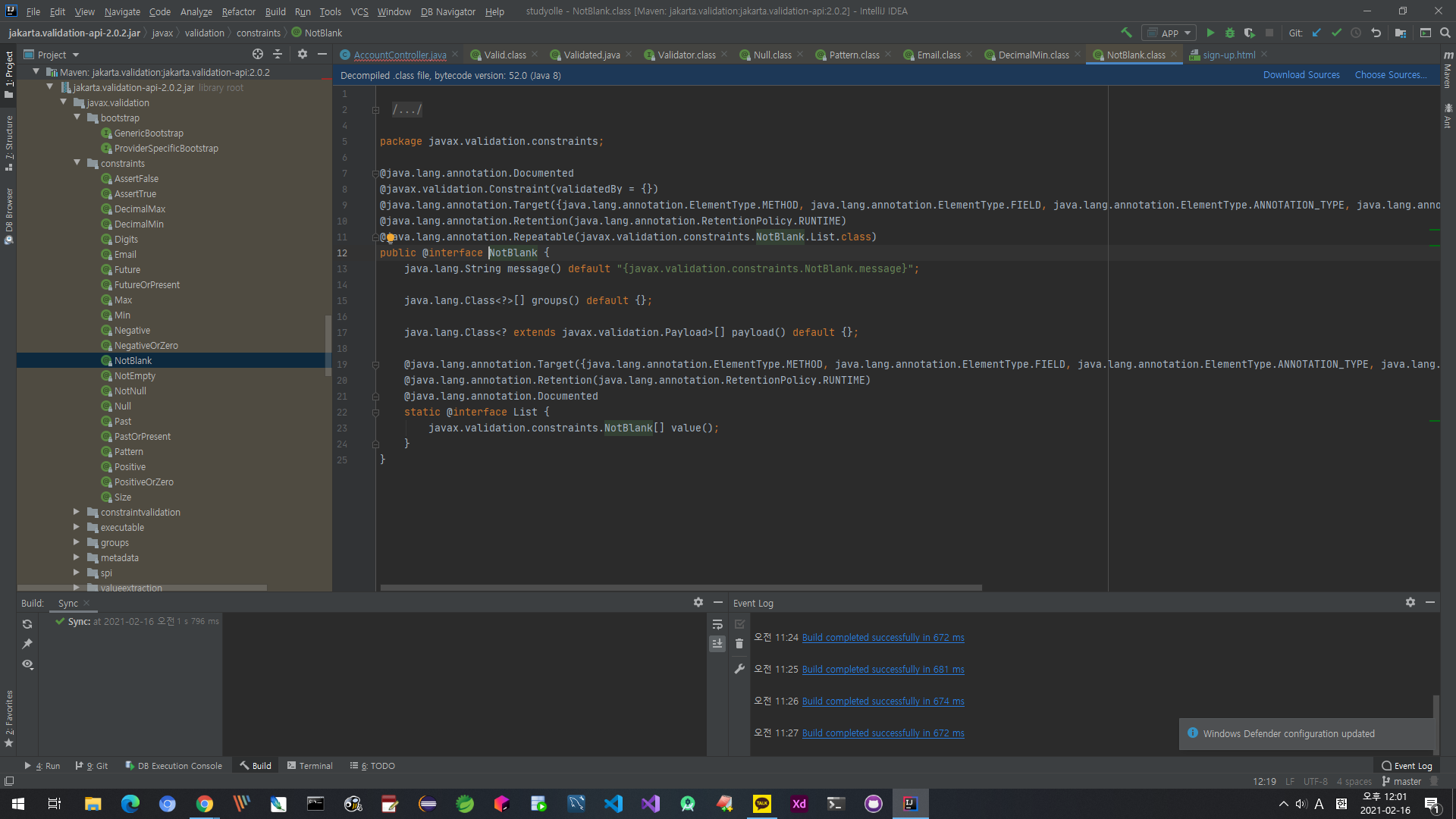Collapse the bootstrap folder
The width and height of the screenshot is (1456, 819).
(x=77, y=118)
